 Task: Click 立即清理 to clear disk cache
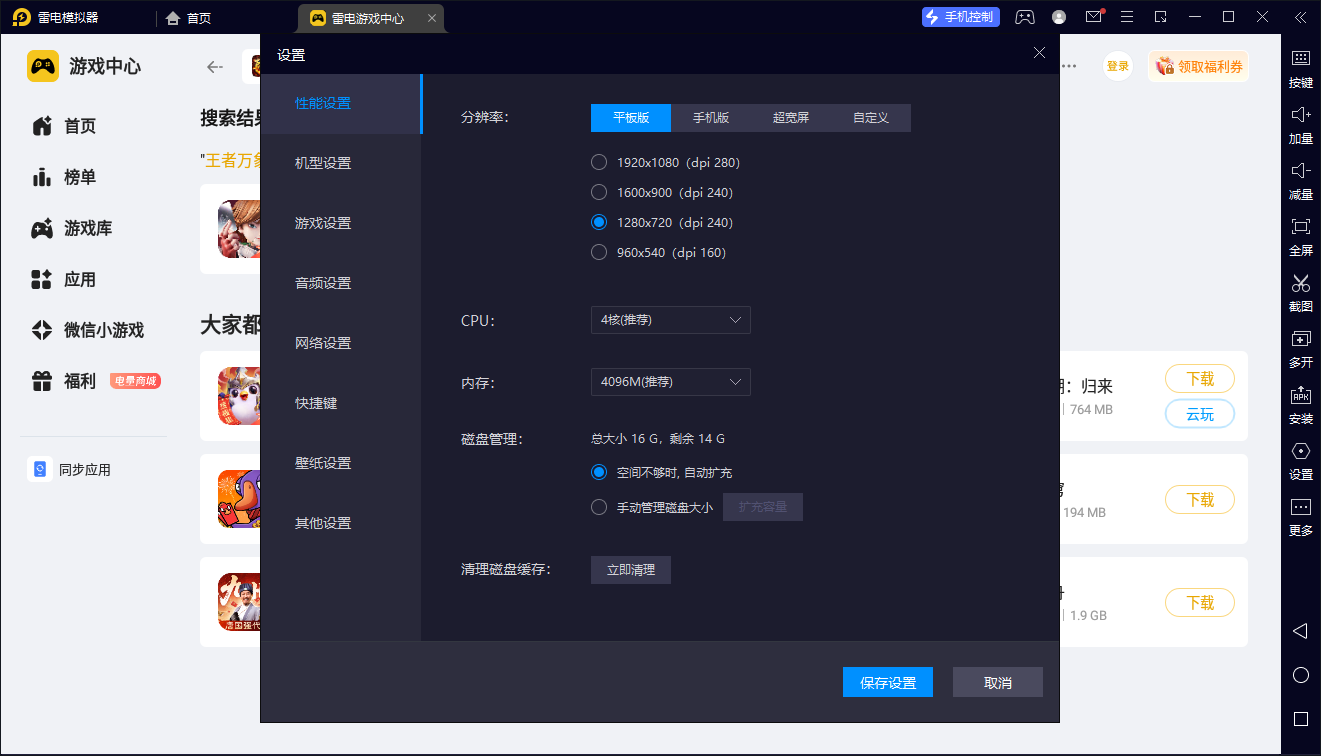coord(631,570)
